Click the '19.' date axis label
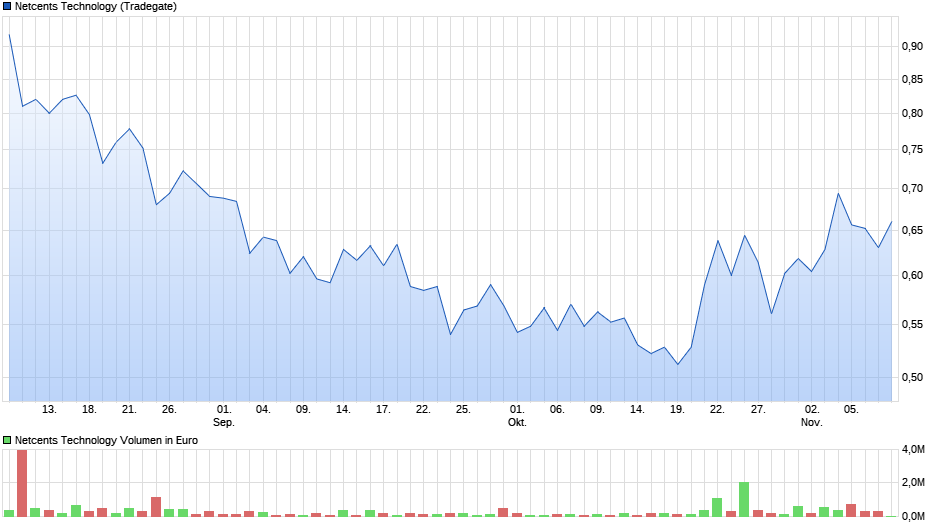This screenshot has width=940, height=526. pyautogui.click(x=677, y=409)
